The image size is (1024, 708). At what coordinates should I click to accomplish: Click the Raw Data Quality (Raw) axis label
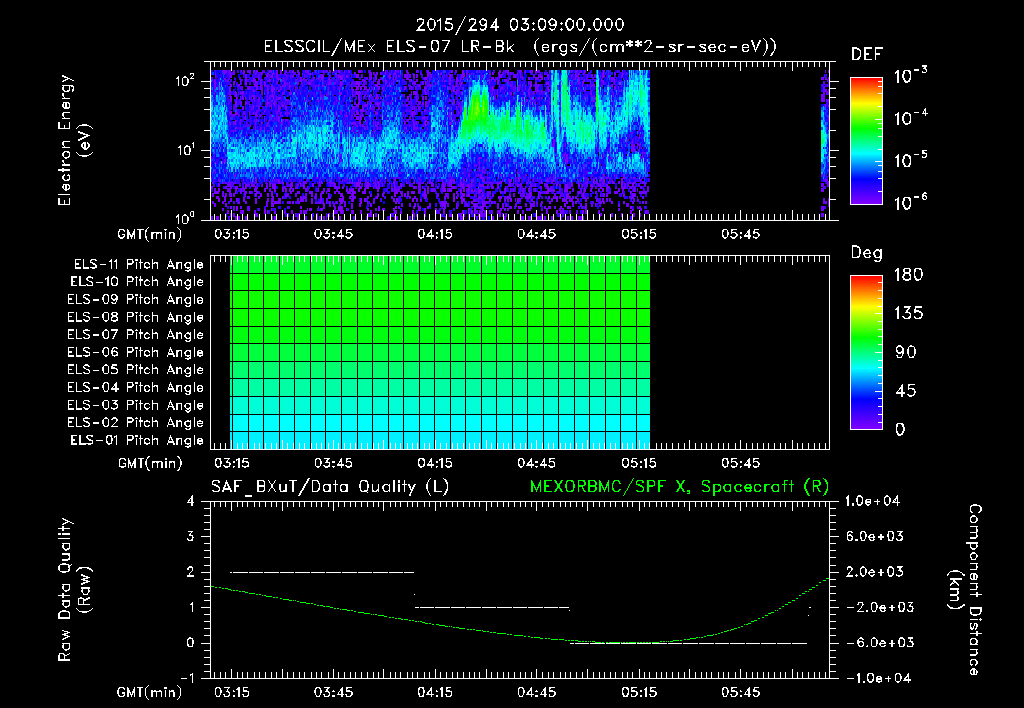(x=74, y=590)
